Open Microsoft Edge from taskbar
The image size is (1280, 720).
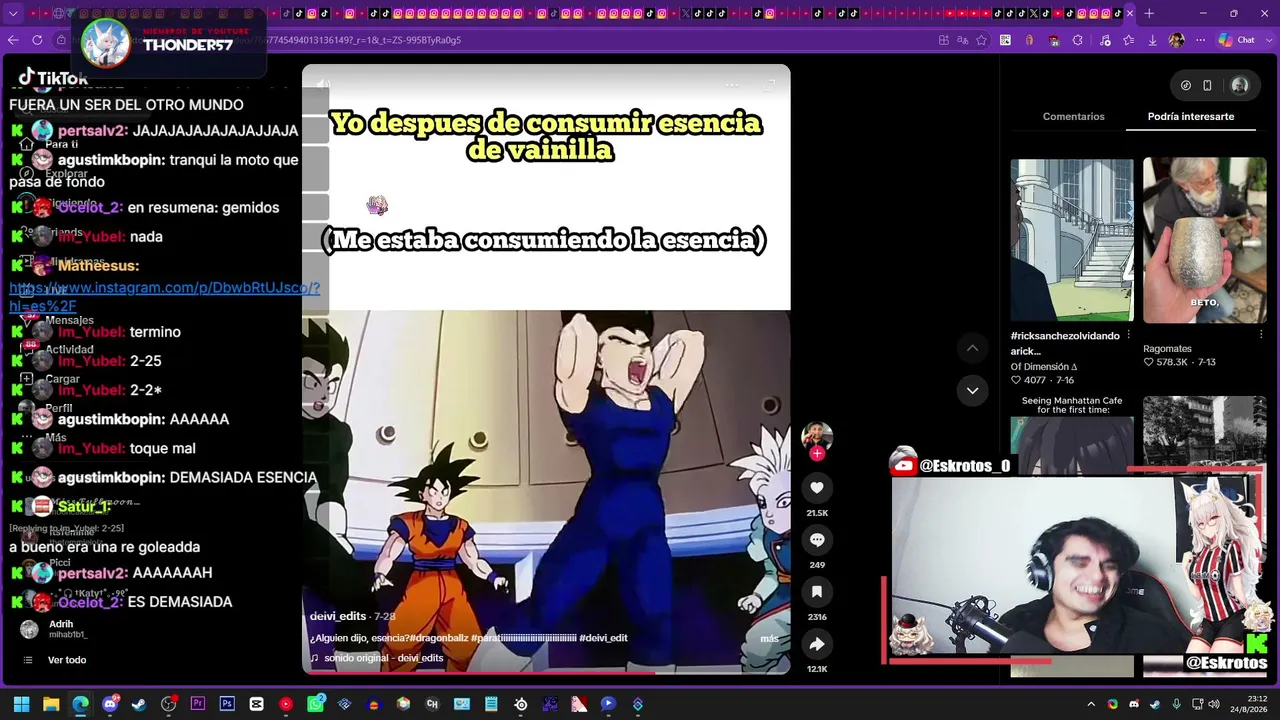click(80, 704)
